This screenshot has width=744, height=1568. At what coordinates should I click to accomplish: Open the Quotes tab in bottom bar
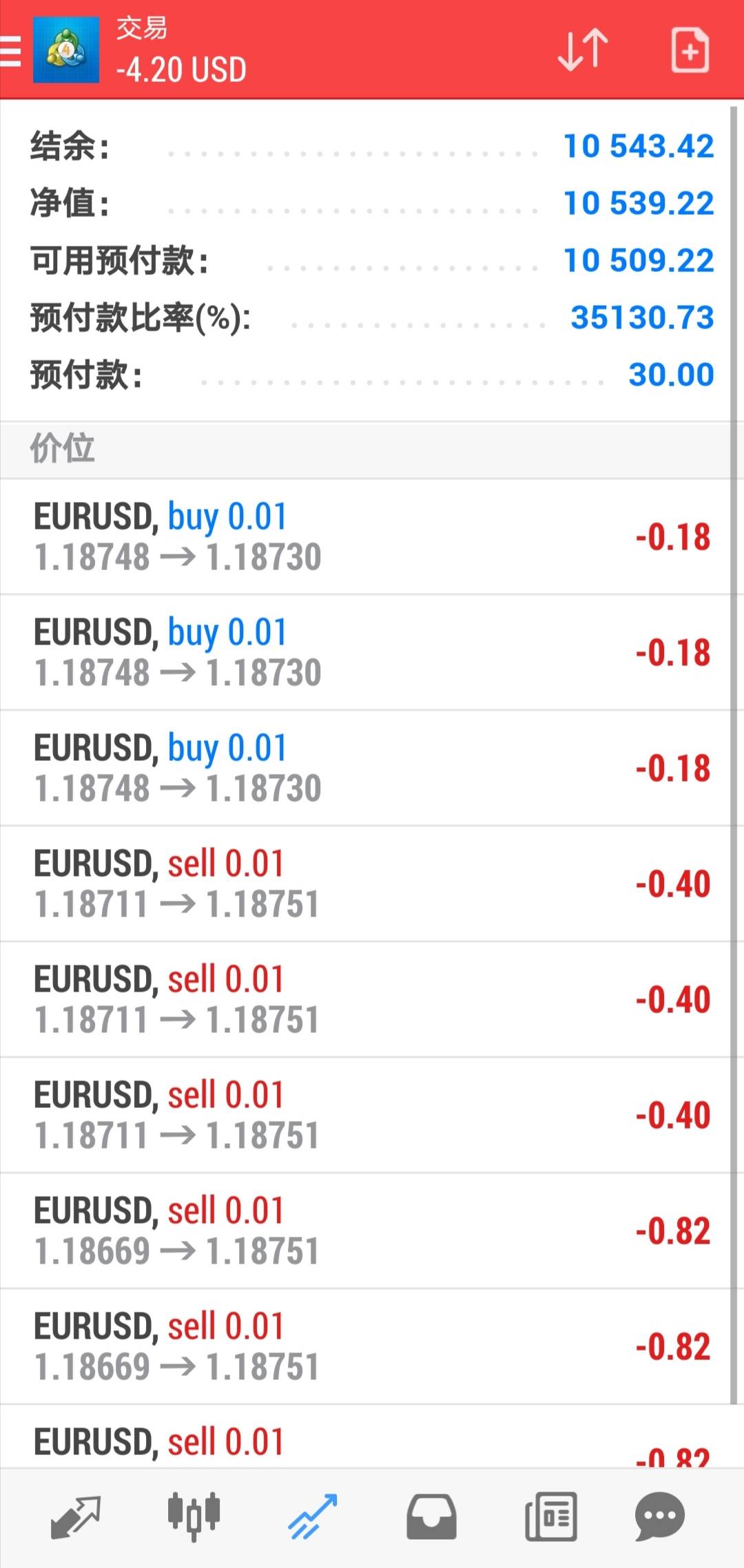76,1516
